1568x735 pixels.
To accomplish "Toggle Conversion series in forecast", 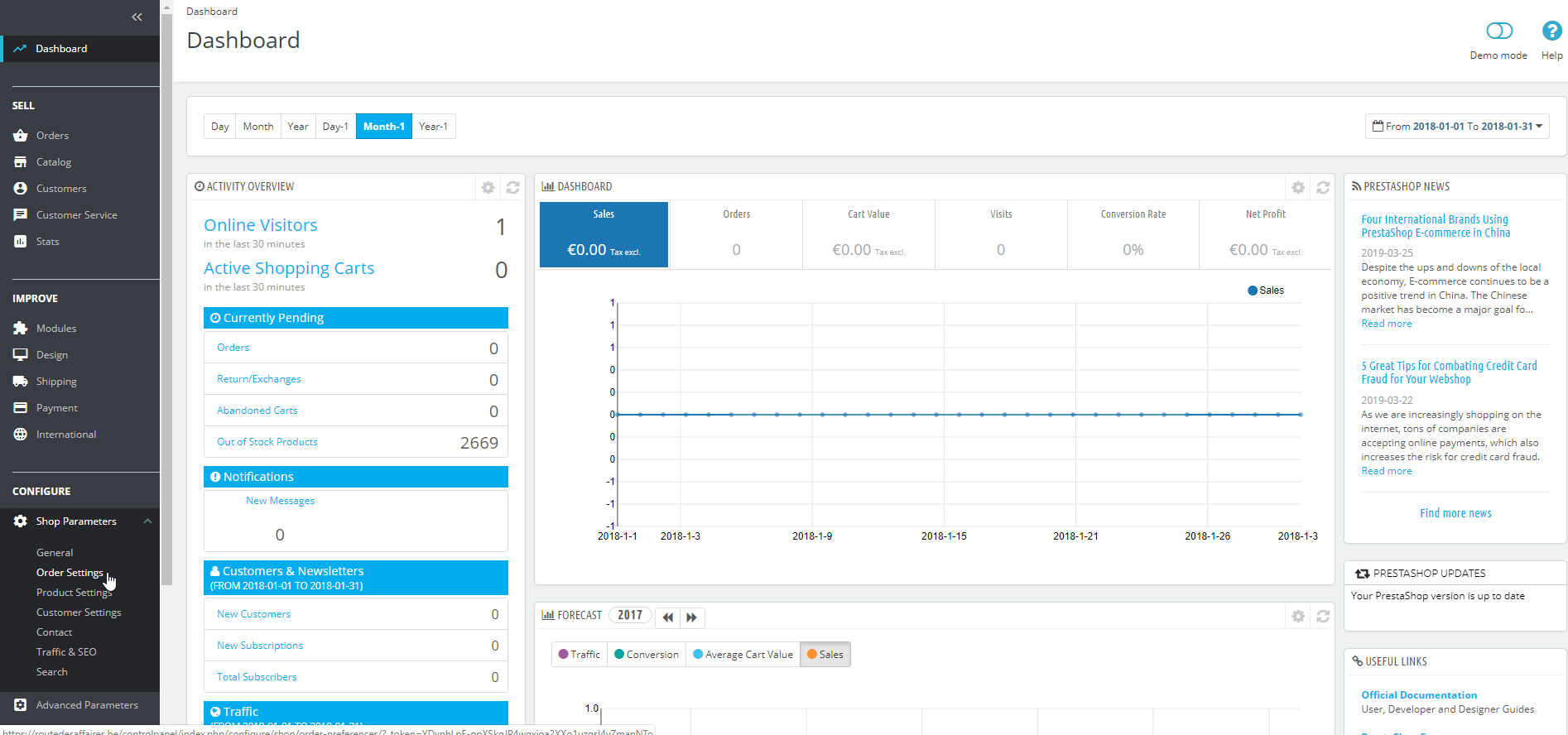I will (x=647, y=655).
